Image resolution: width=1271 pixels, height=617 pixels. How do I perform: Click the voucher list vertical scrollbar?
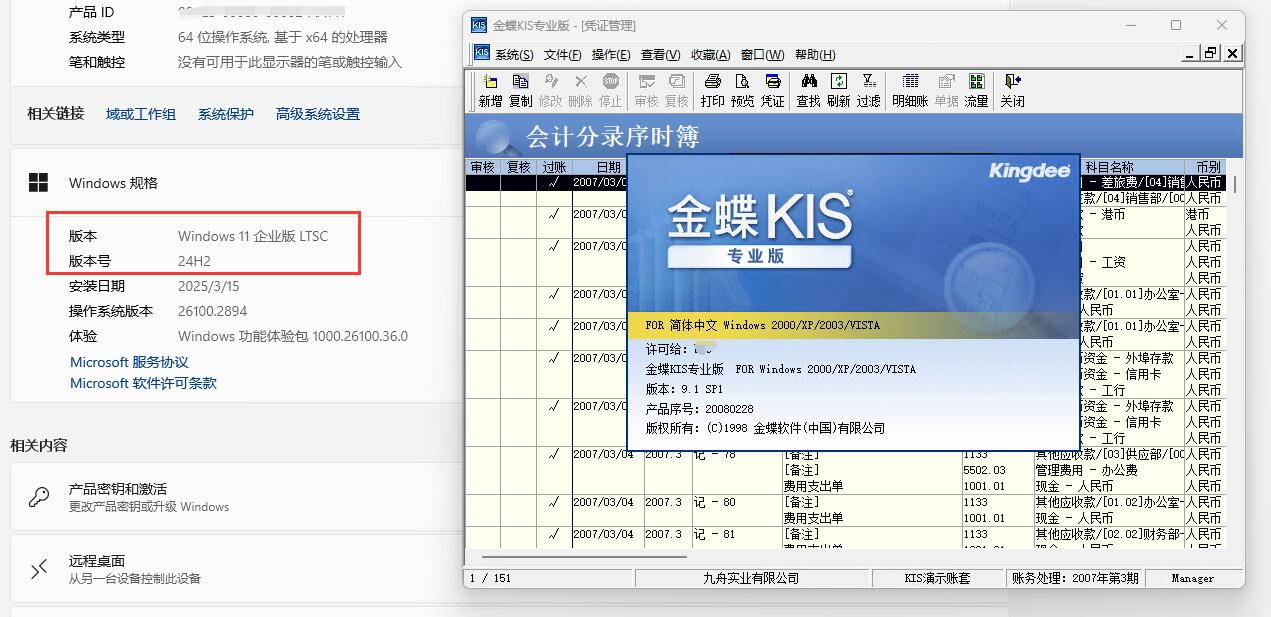[x=1235, y=350]
